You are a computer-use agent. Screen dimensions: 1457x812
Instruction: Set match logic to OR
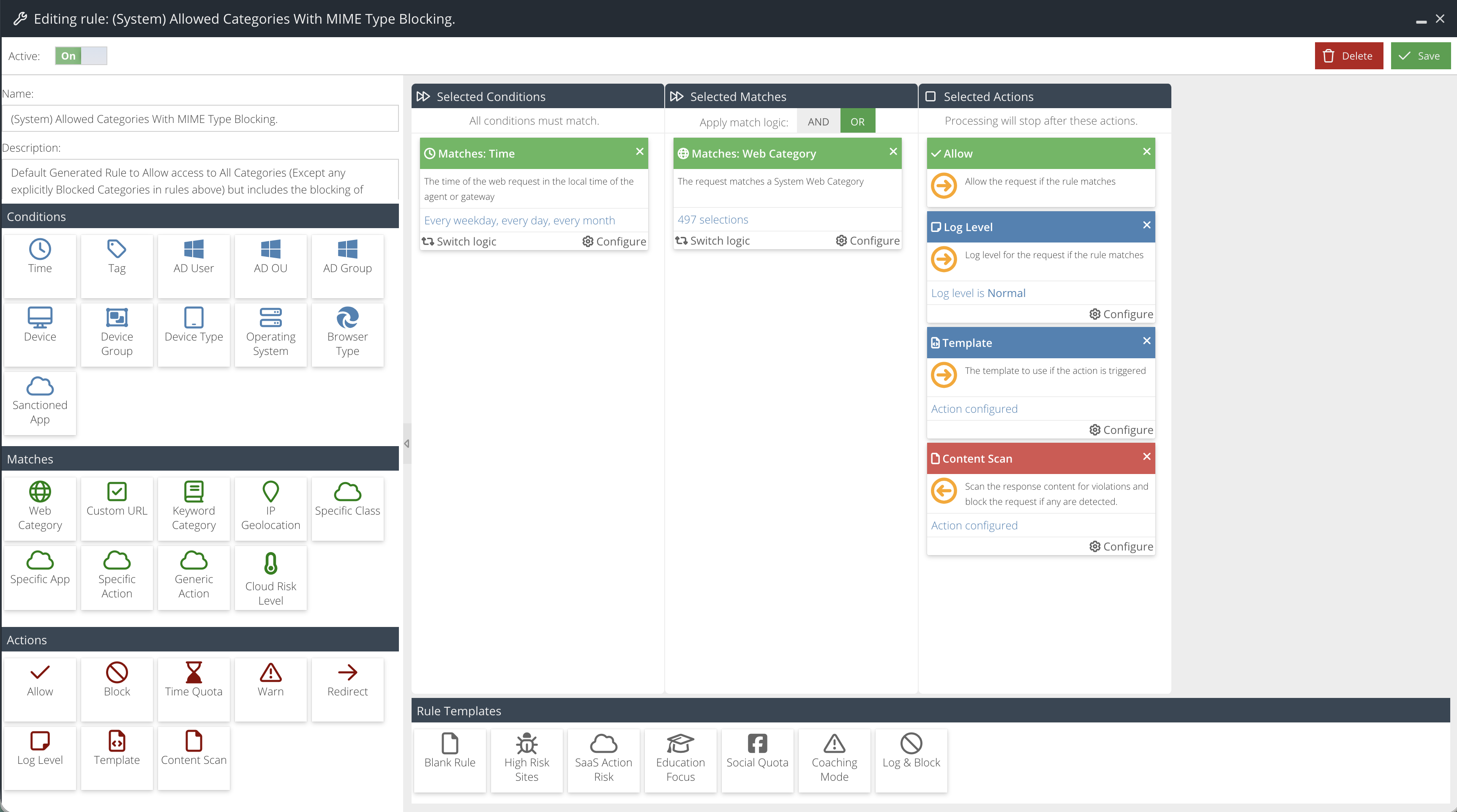pyautogui.click(x=857, y=122)
